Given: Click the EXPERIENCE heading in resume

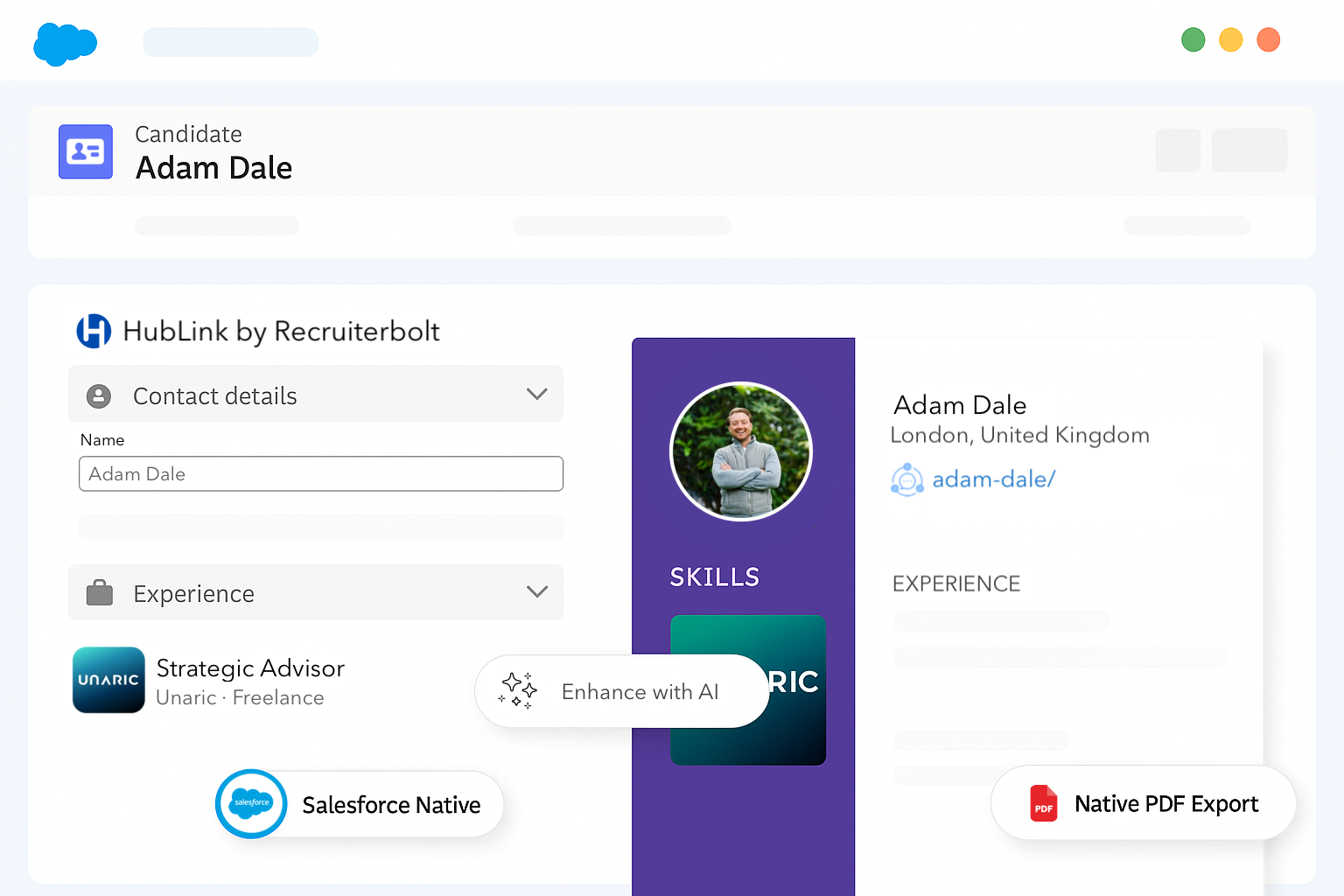Looking at the screenshot, I should 956,584.
